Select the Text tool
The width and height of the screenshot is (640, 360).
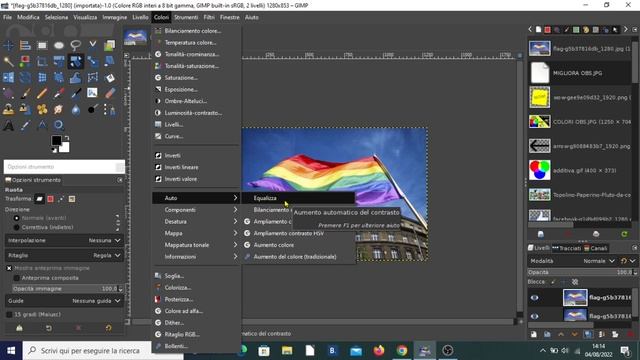(8, 125)
